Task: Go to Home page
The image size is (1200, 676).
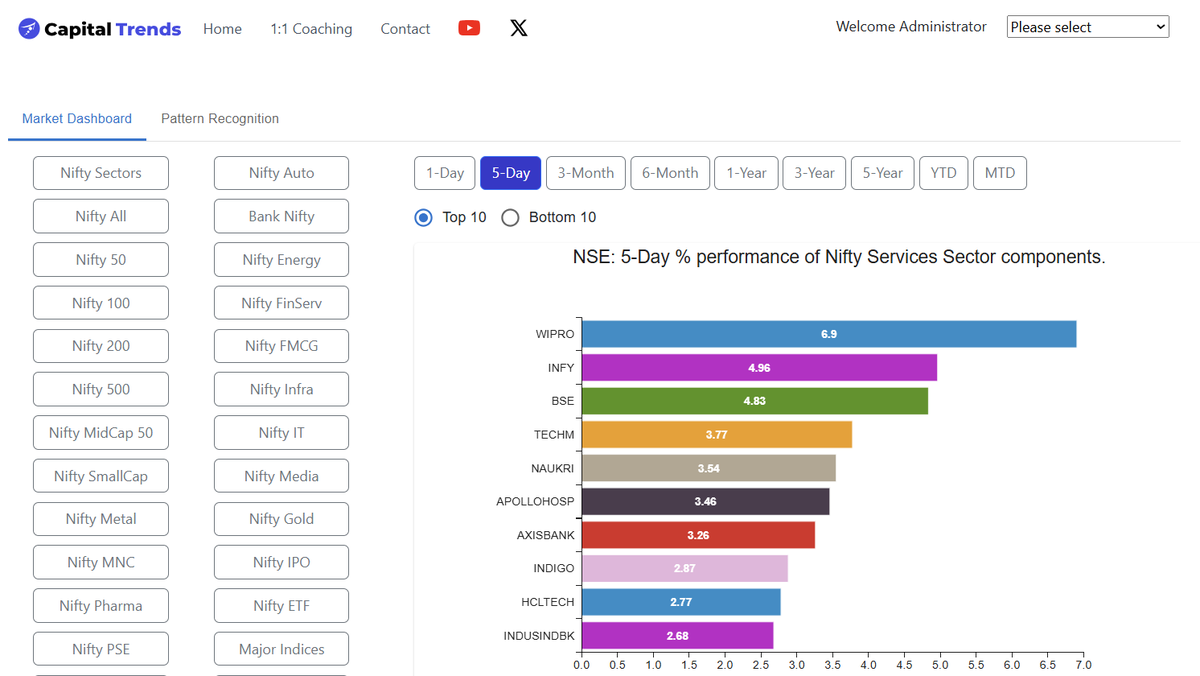Action: [x=222, y=29]
